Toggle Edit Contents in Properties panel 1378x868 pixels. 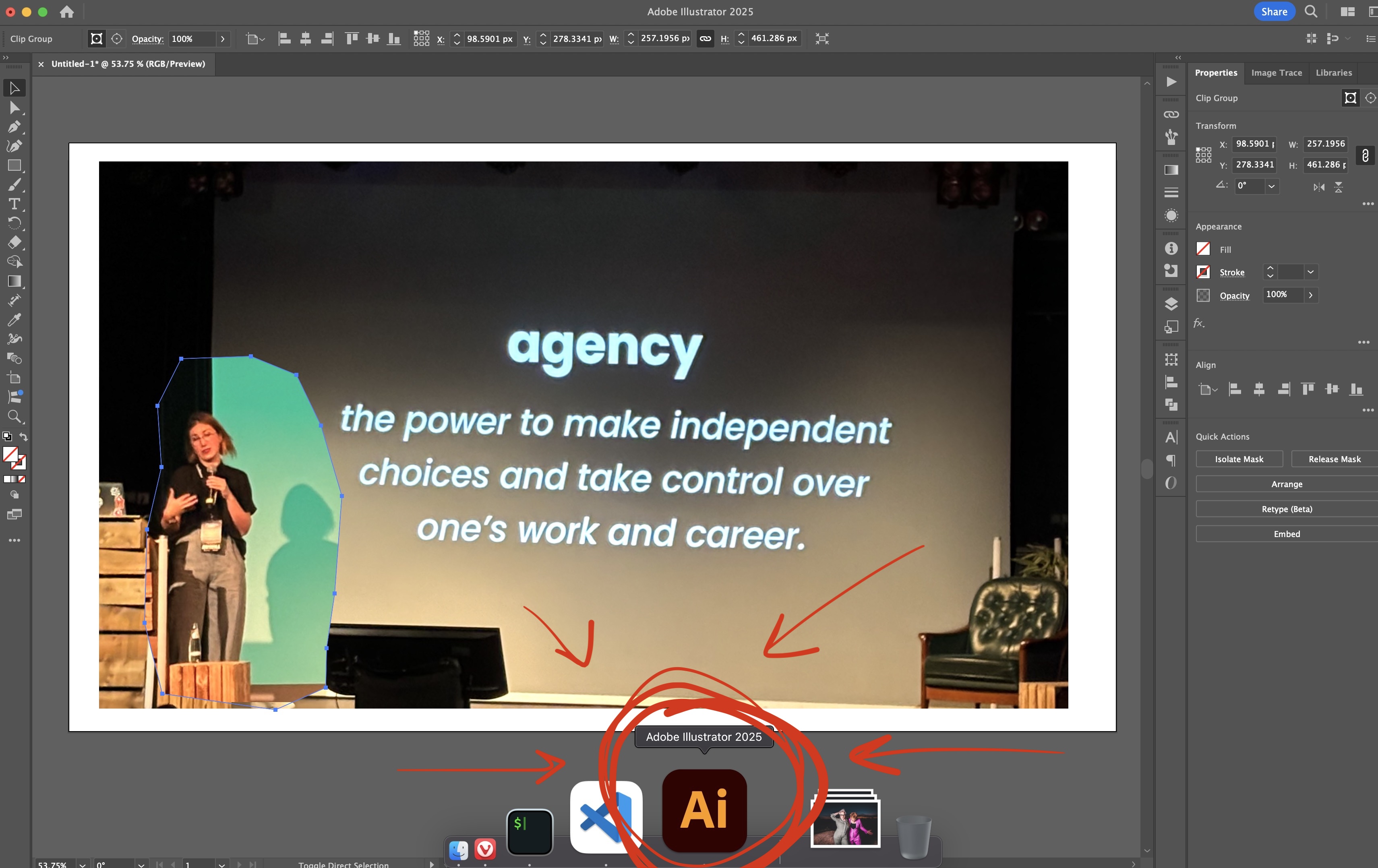[1371, 98]
